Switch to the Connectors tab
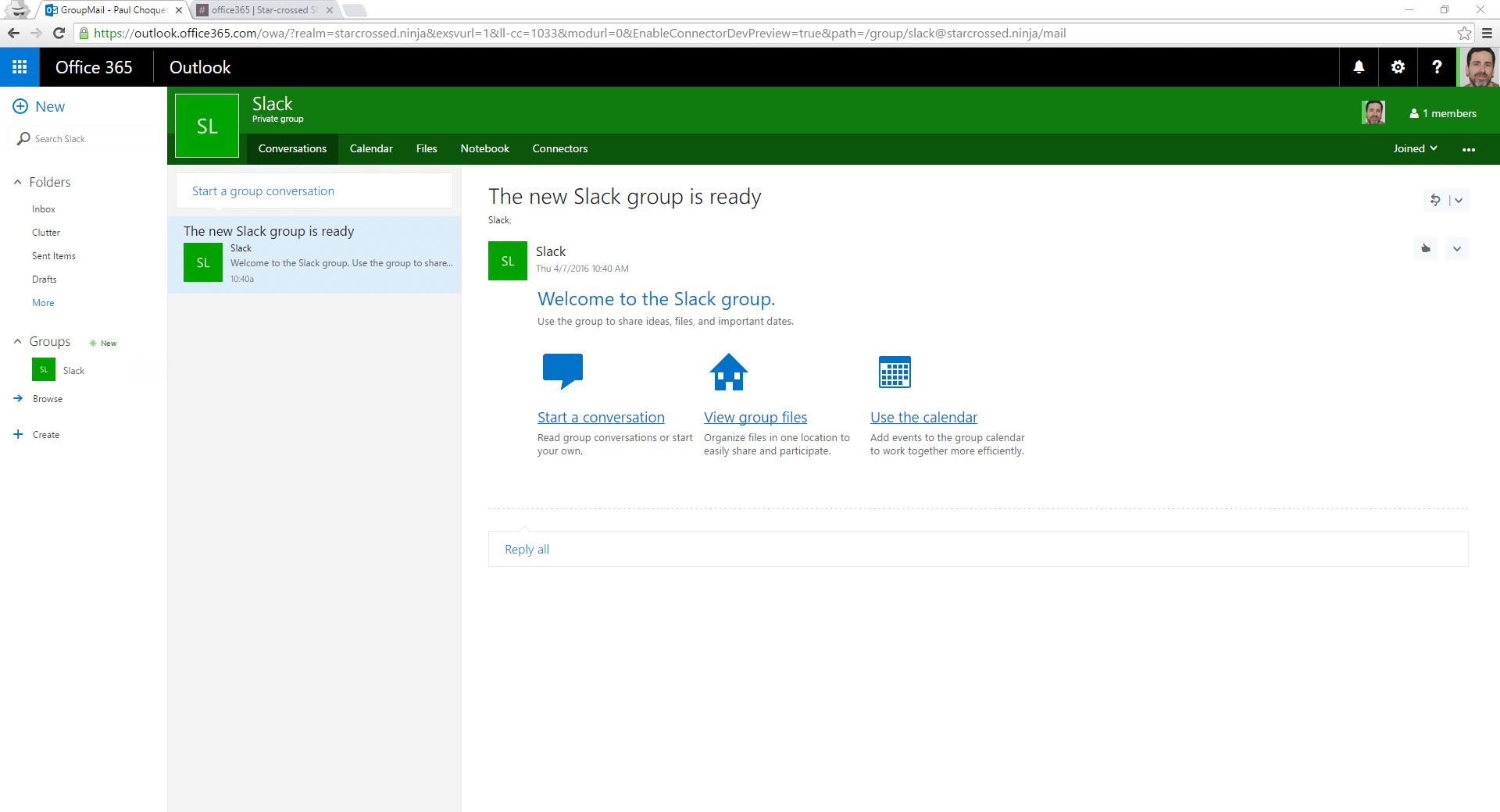The width and height of the screenshot is (1500, 812). click(560, 148)
